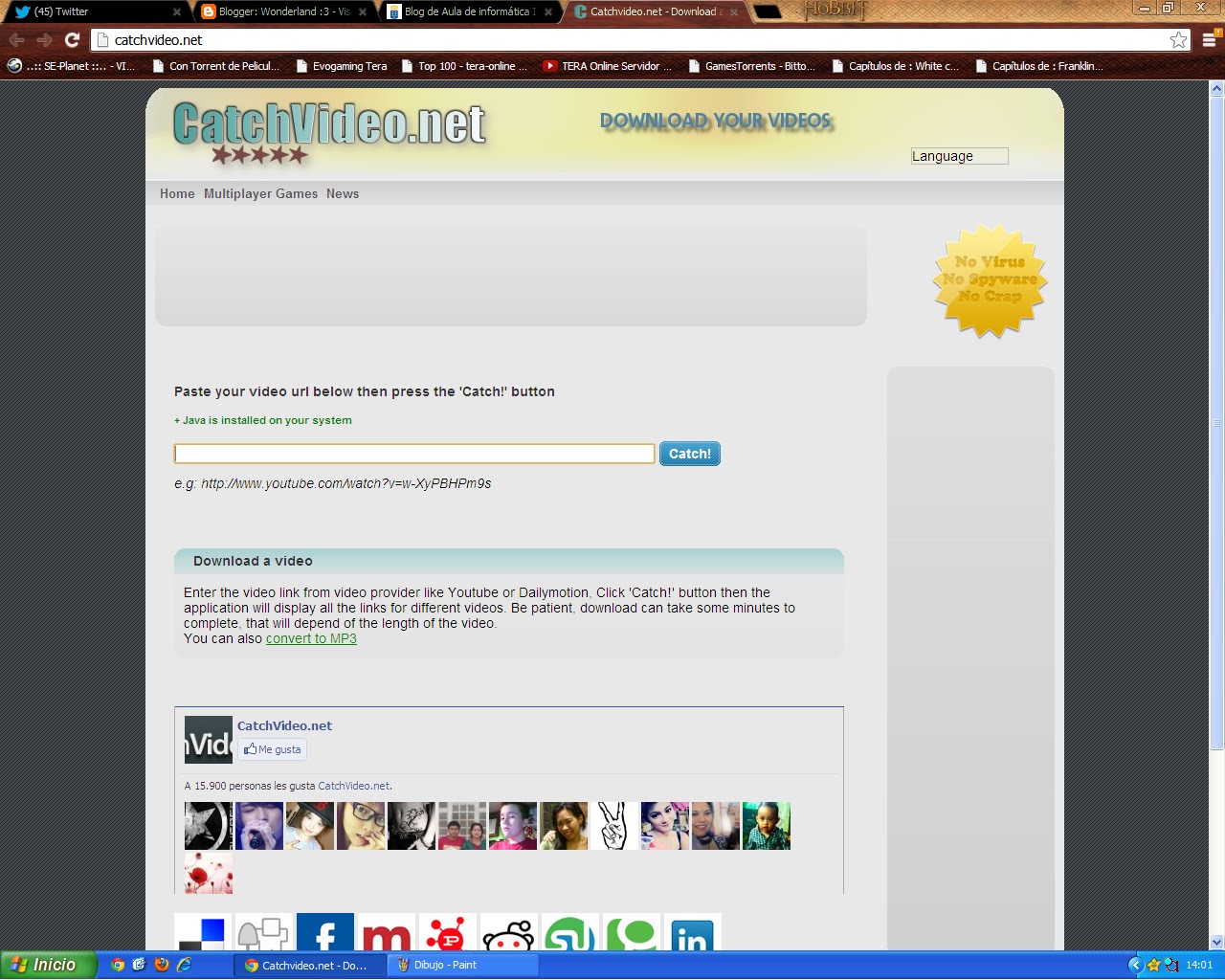Open the new tab button
The image size is (1225, 980).
(767, 11)
